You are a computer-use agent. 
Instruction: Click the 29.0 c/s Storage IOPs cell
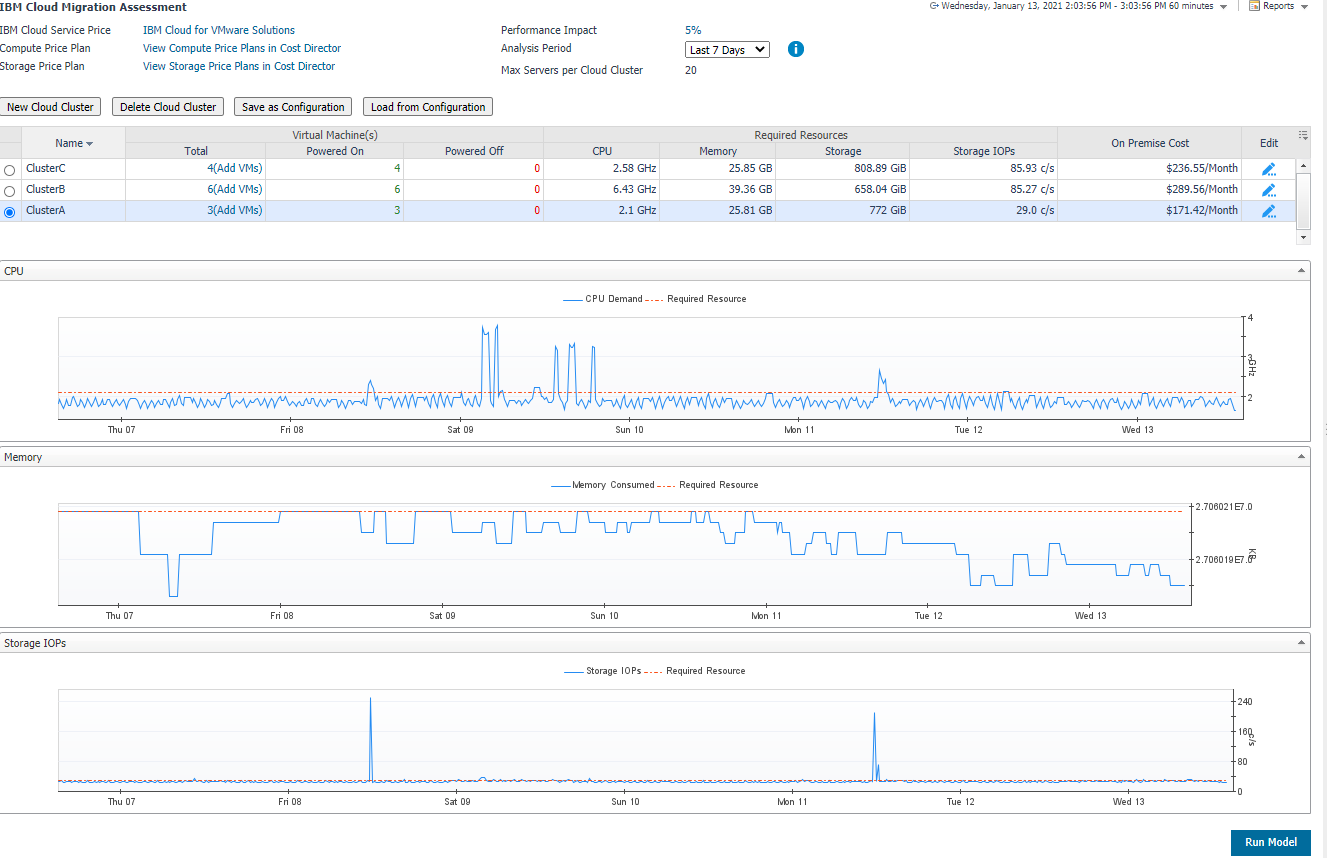coord(984,211)
